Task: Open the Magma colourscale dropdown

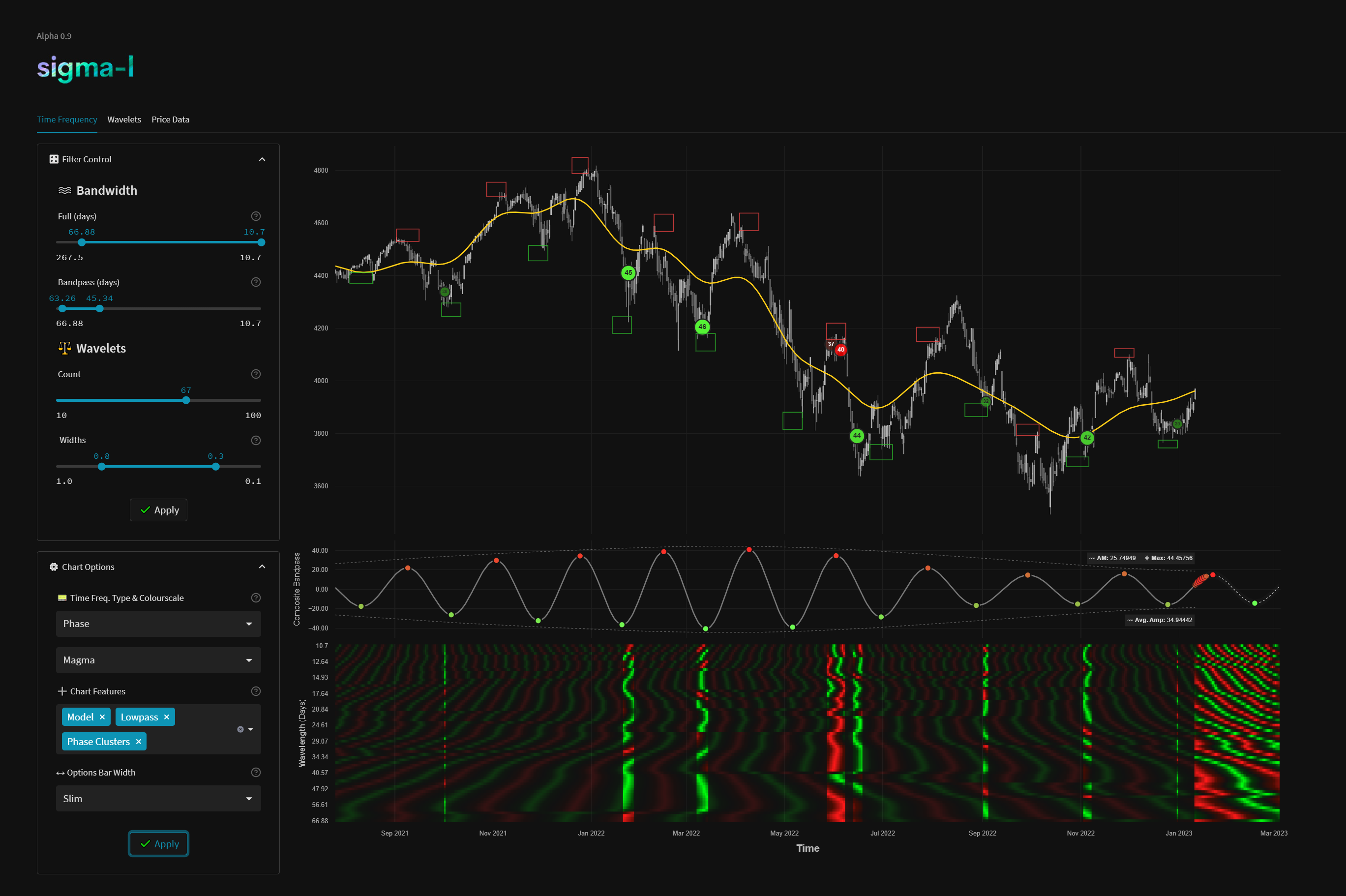Action: [x=158, y=659]
